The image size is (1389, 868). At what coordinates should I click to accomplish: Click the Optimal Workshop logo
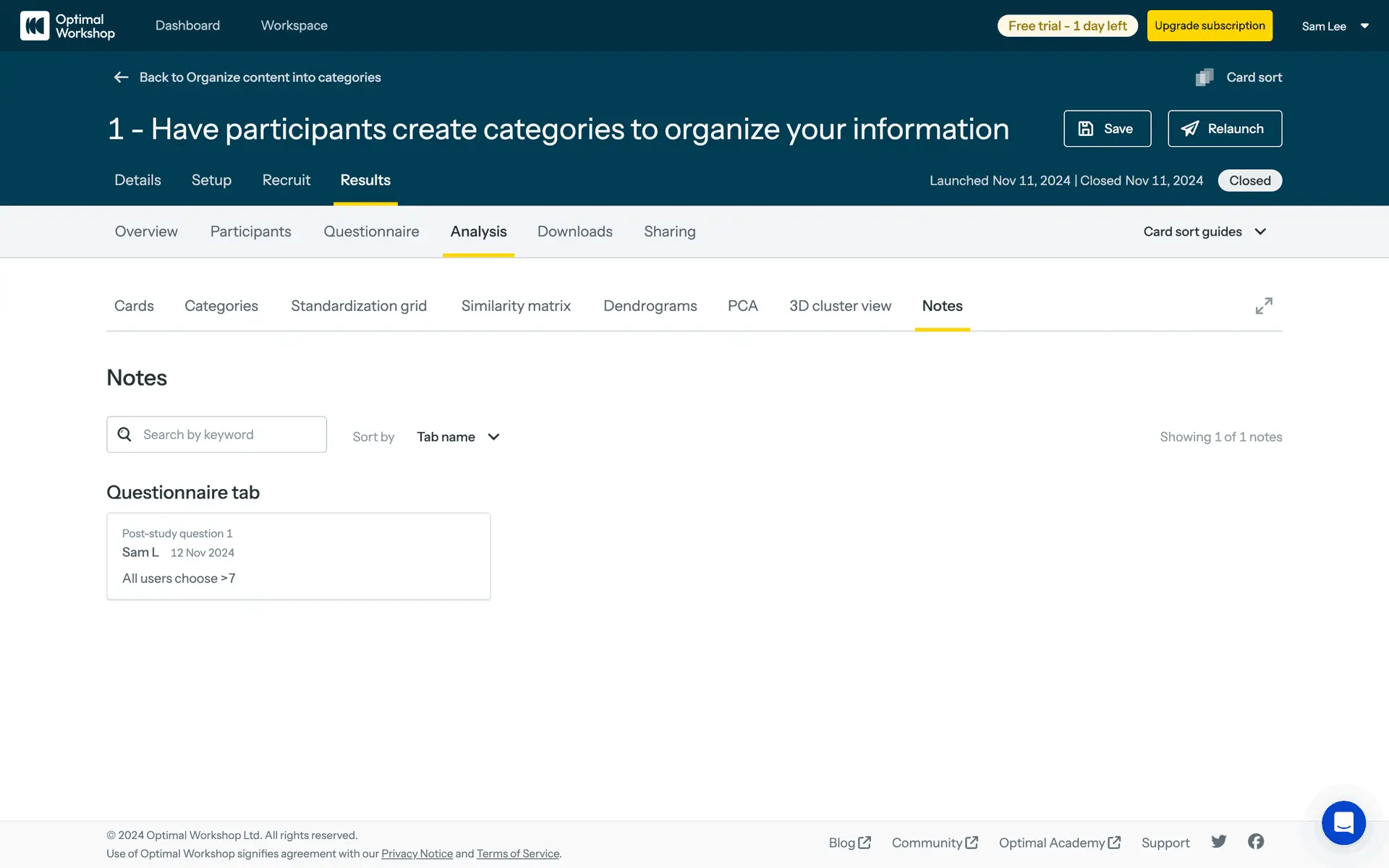[67, 26]
